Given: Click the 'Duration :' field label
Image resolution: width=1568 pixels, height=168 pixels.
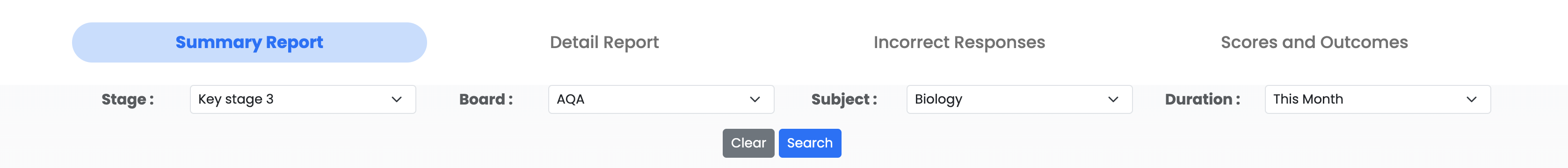Looking at the screenshot, I should point(1202,99).
